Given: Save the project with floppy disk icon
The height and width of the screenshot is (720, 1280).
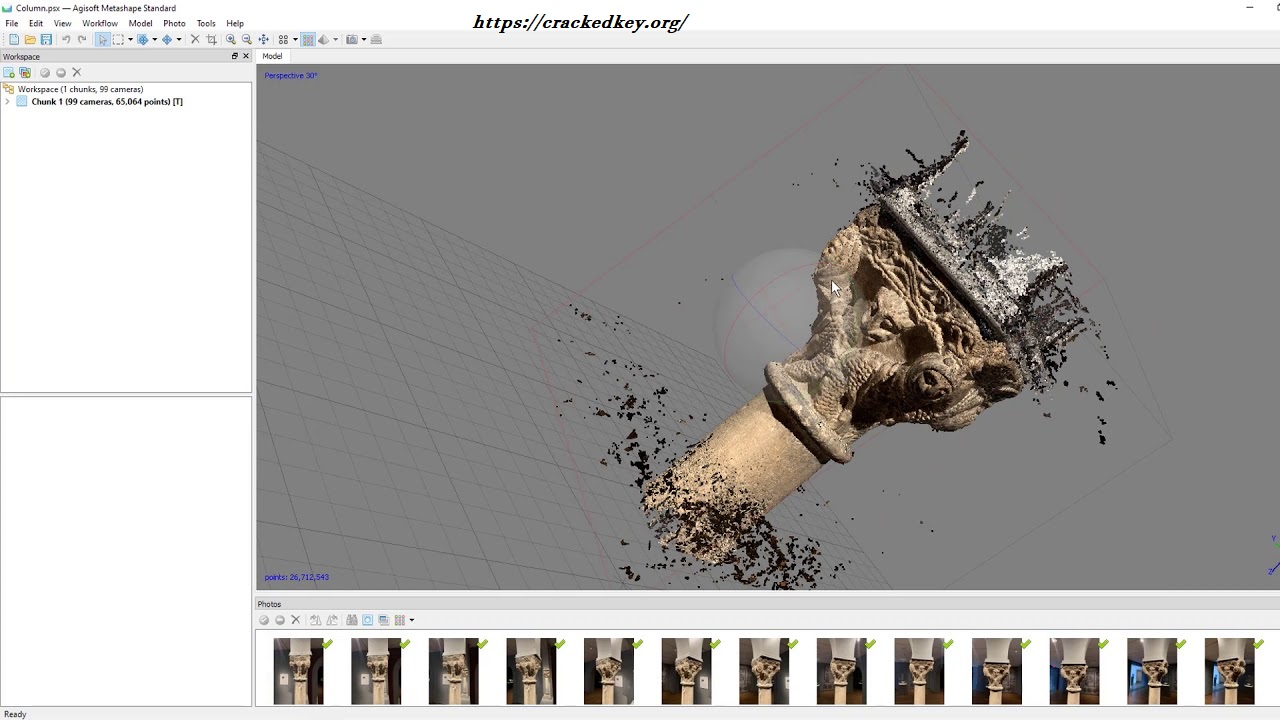Looking at the screenshot, I should click(46, 39).
